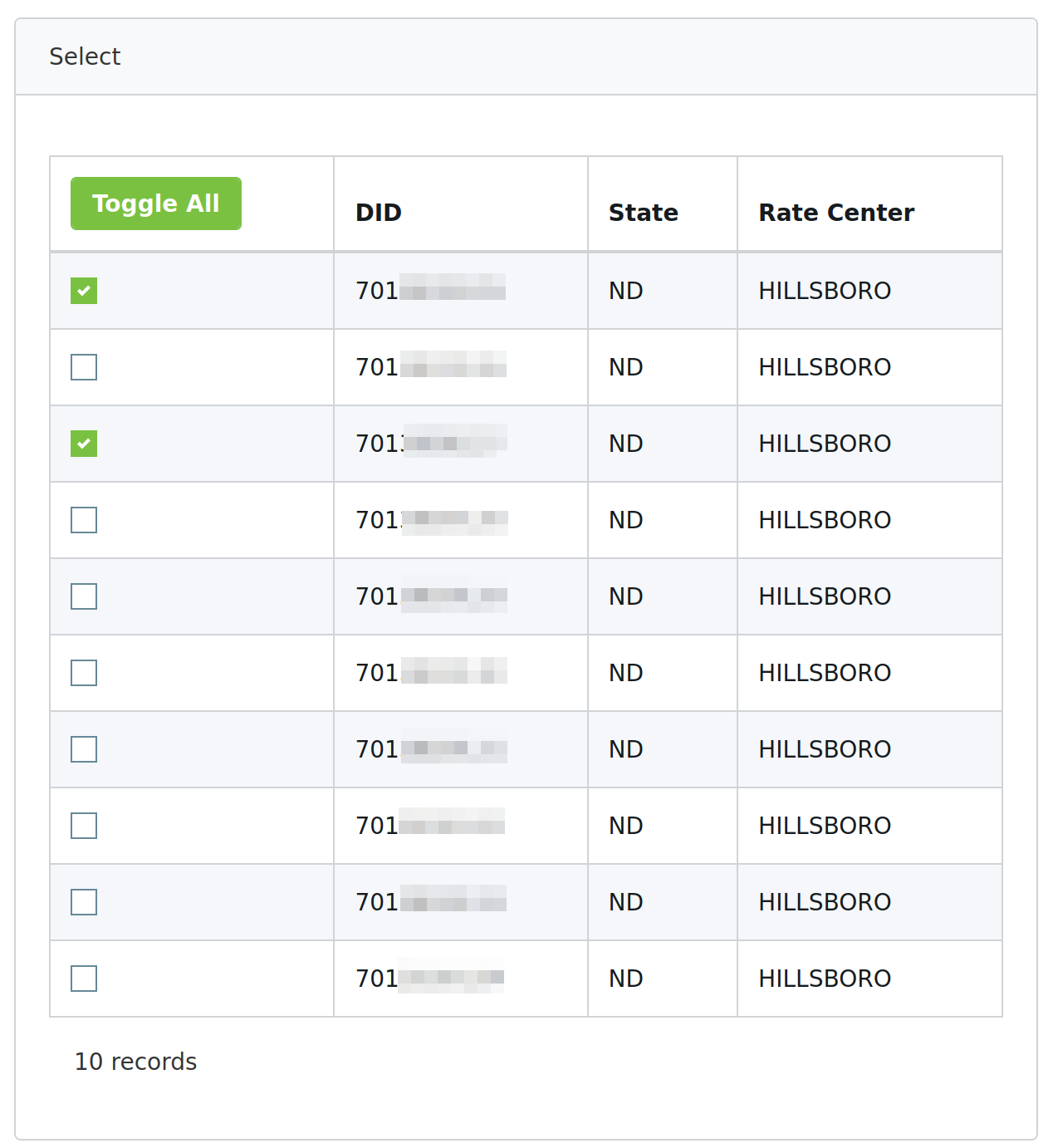The image size is (1053, 1148).
Task: Select the last row's checkbox
Action: click(x=84, y=979)
